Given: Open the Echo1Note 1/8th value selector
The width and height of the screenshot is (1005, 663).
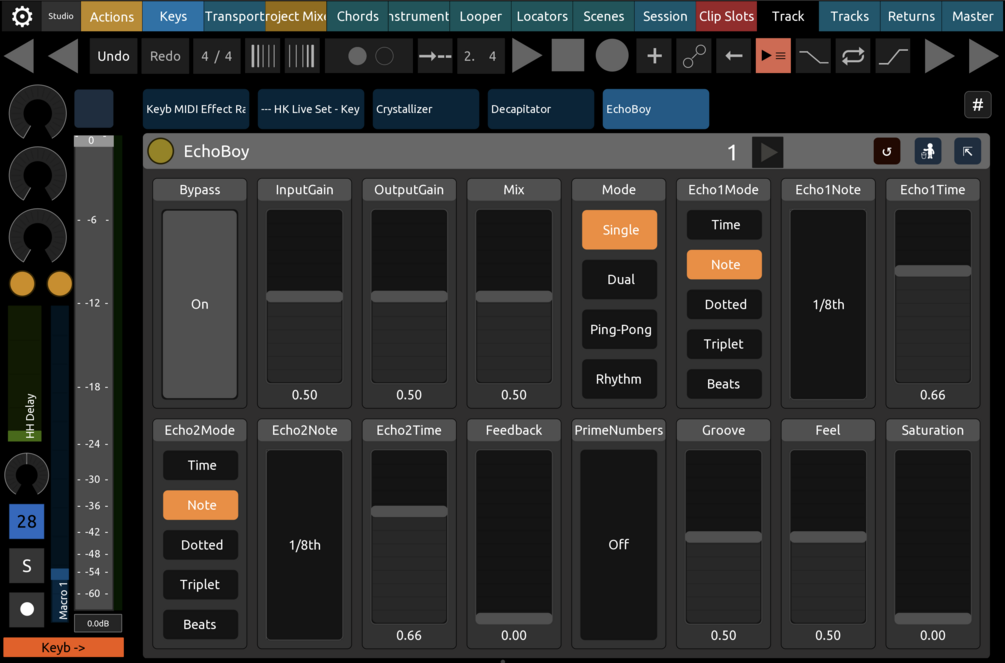Looking at the screenshot, I should (828, 304).
